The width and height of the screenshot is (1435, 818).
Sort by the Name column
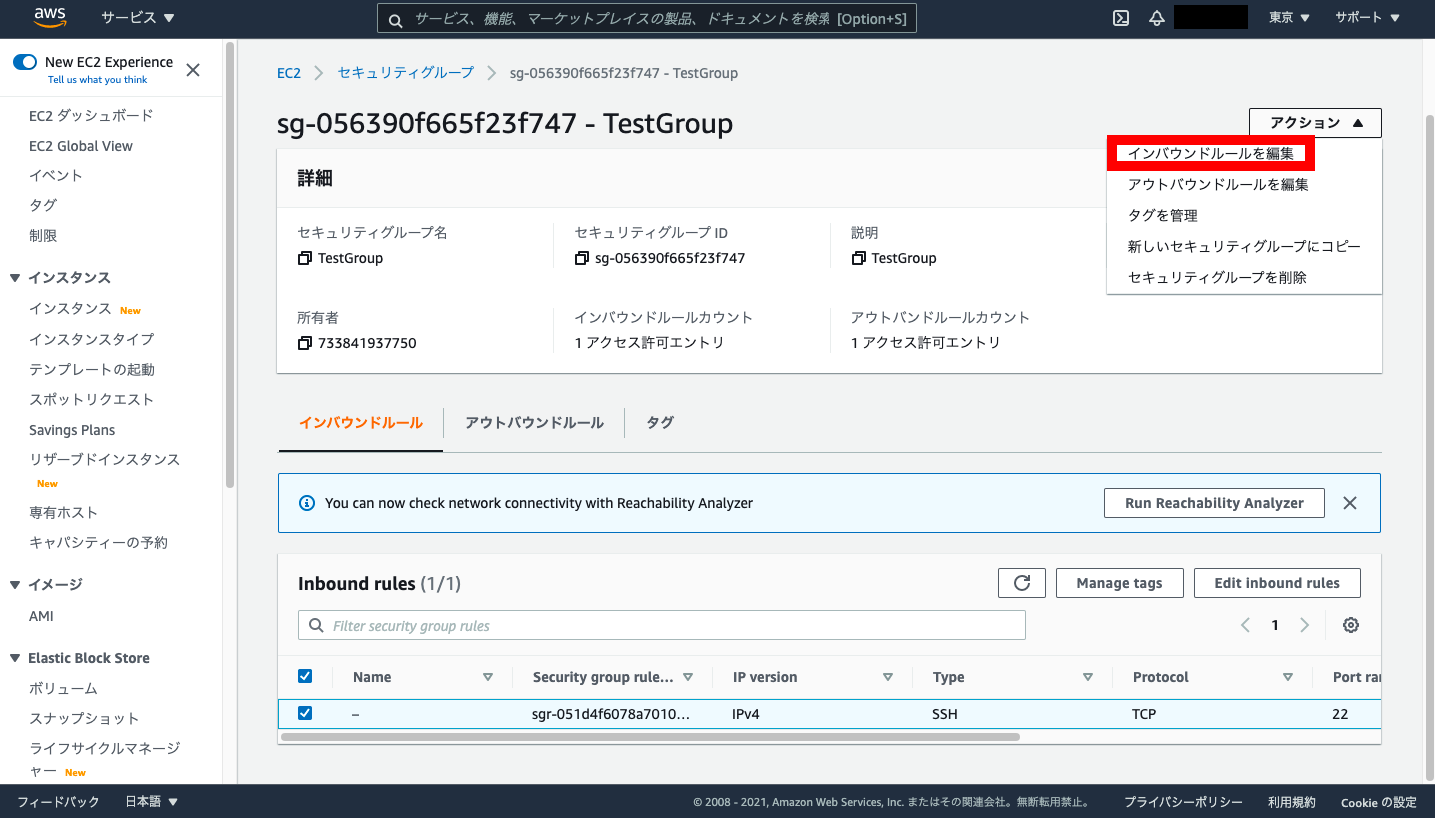point(488,677)
